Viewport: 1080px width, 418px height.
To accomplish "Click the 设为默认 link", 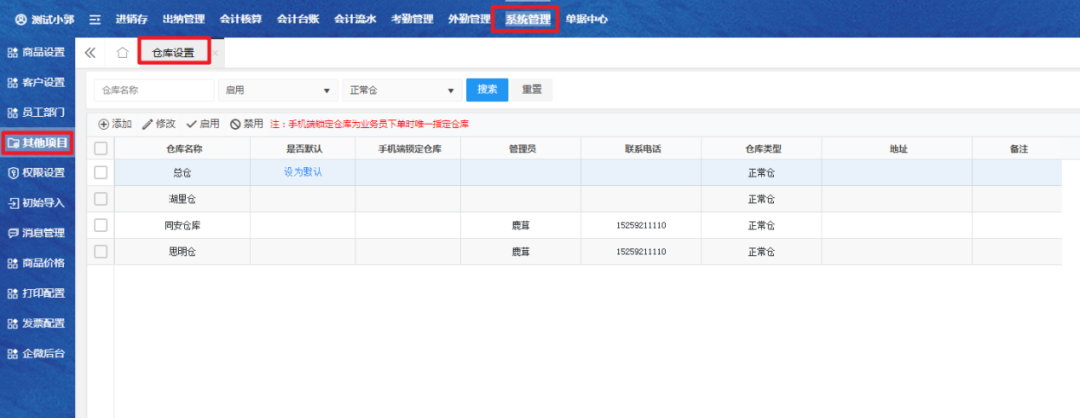I will (x=302, y=172).
